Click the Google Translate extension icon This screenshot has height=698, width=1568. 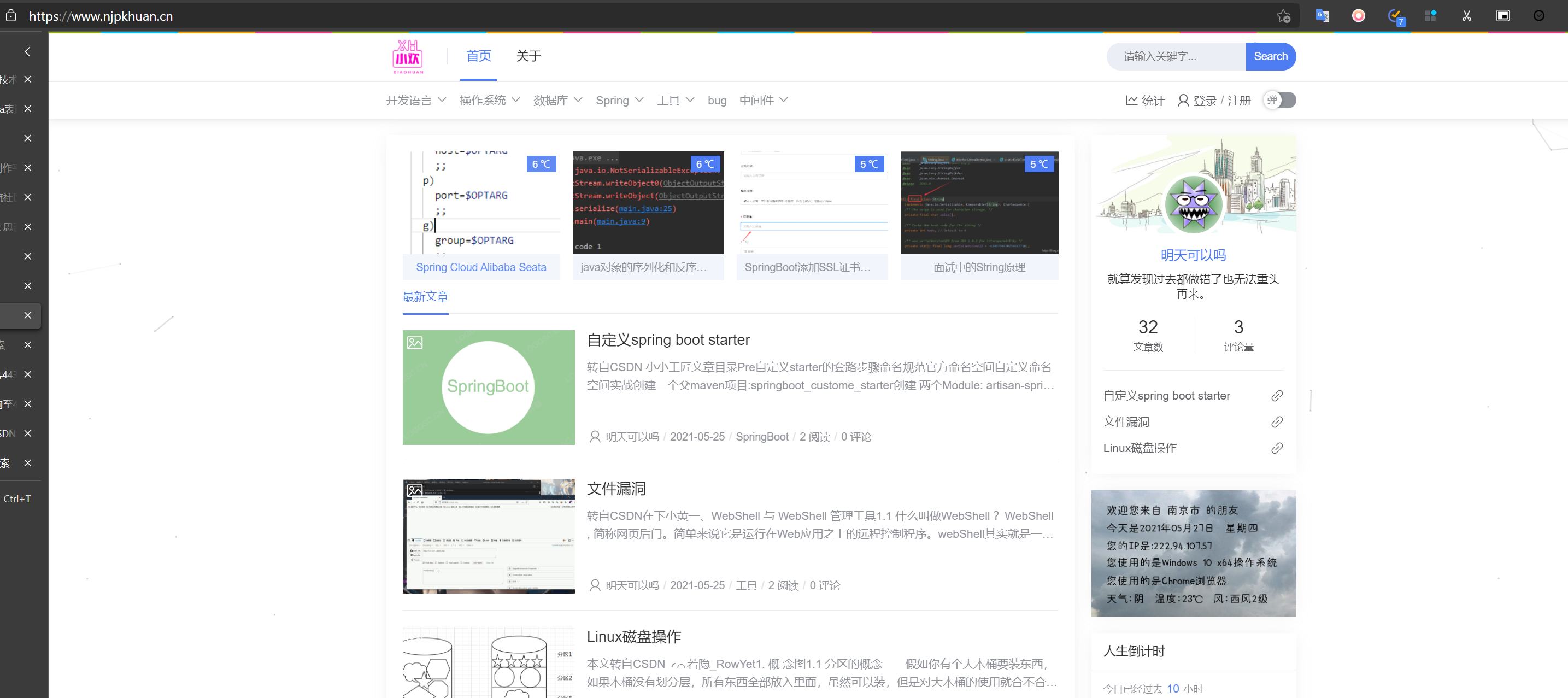pos(1322,16)
